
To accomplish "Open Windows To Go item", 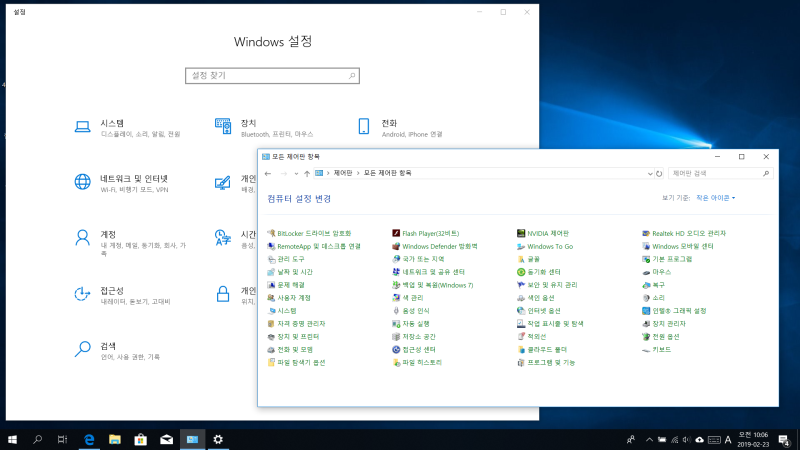I will (544, 246).
